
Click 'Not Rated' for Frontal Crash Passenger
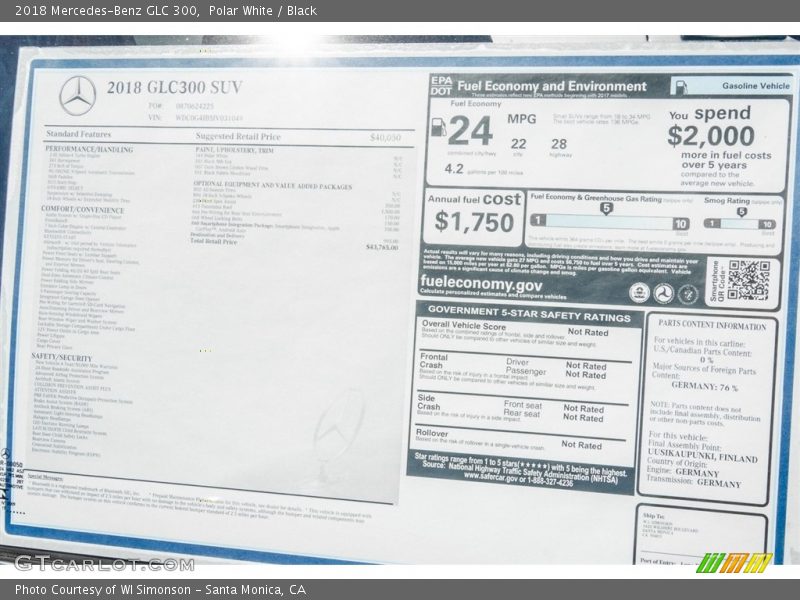[x=585, y=375]
